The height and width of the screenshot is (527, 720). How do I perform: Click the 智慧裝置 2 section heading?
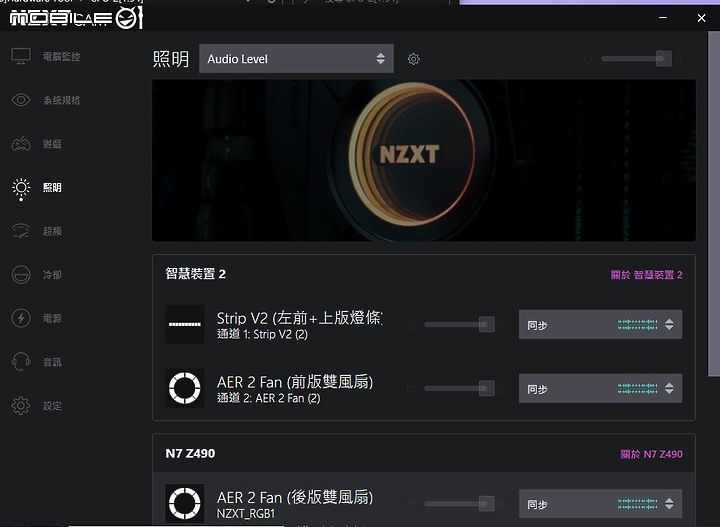[x=196, y=274]
